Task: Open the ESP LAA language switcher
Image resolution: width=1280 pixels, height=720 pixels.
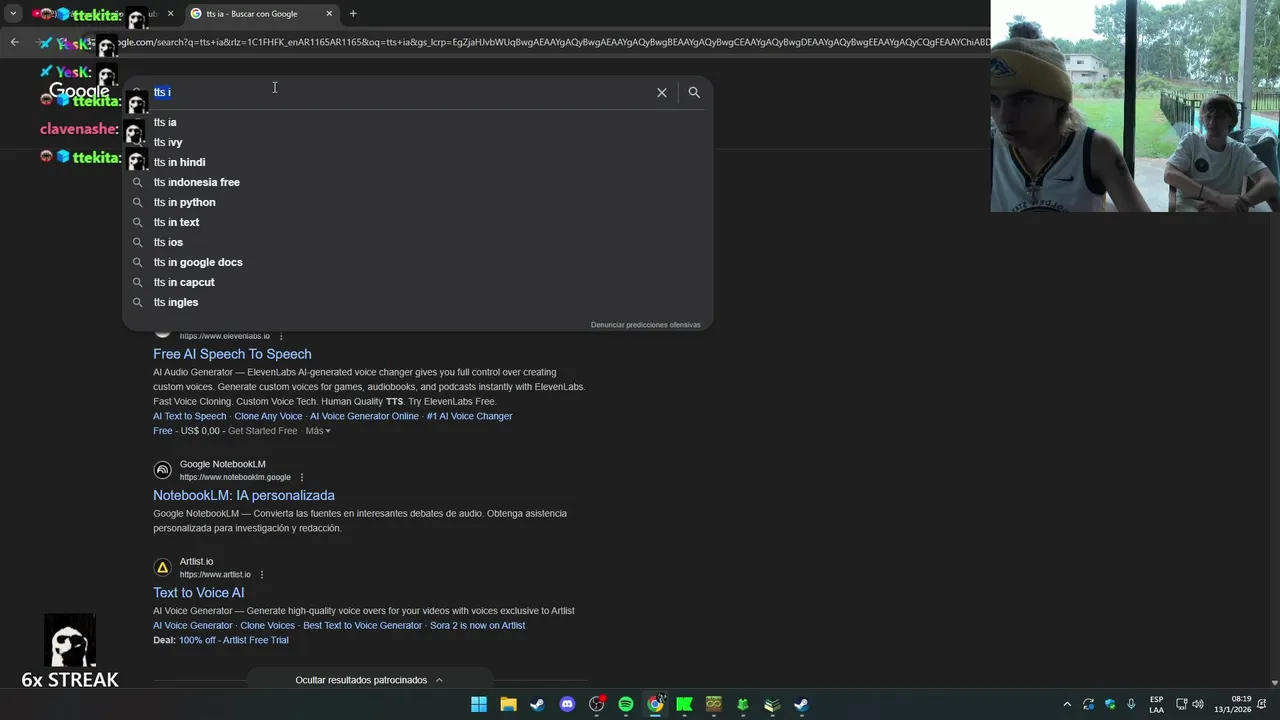Action: (1156, 704)
